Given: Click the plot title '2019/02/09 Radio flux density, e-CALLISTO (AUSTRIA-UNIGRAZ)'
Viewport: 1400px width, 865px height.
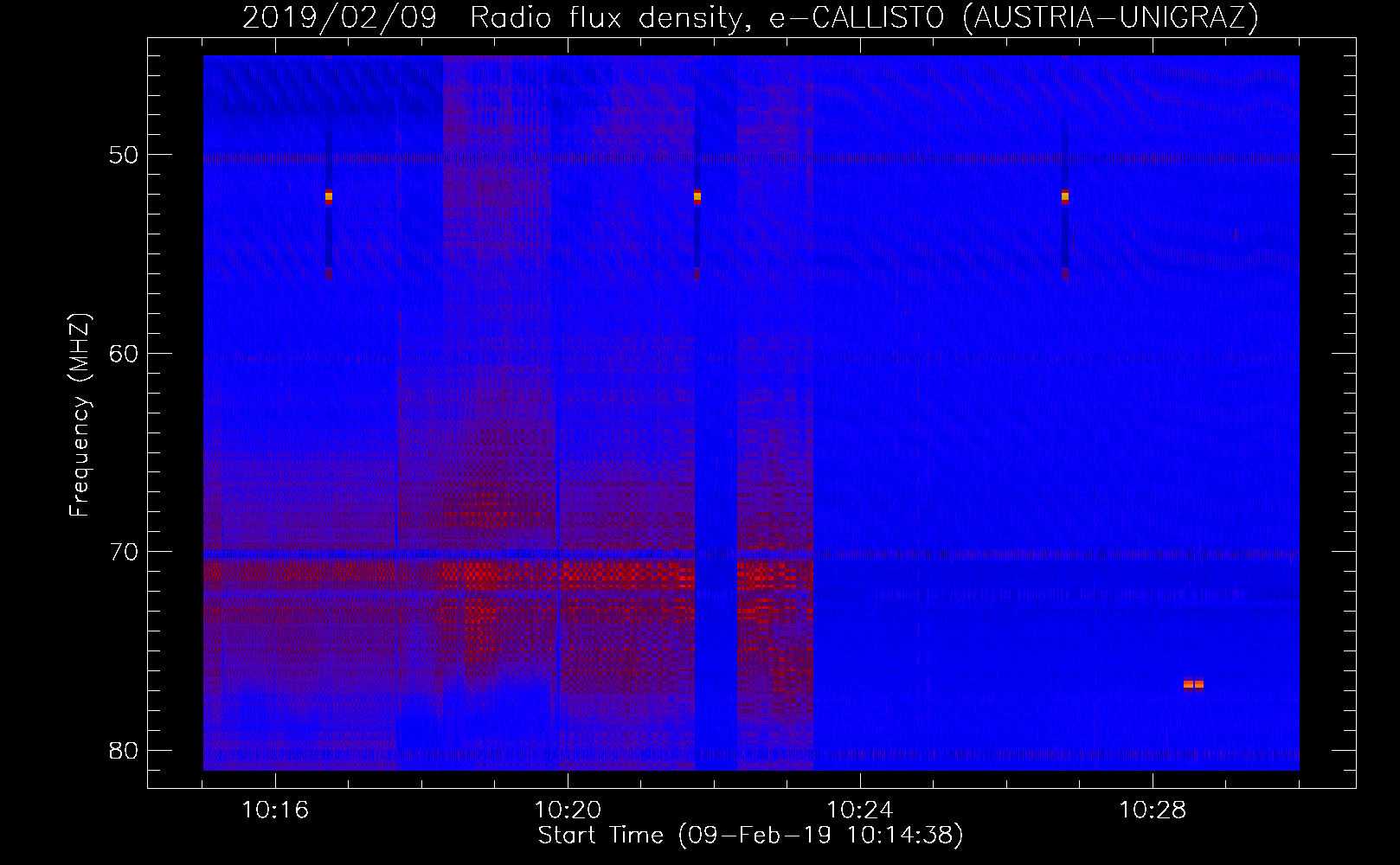Looking at the screenshot, I should [x=750, y=17].
